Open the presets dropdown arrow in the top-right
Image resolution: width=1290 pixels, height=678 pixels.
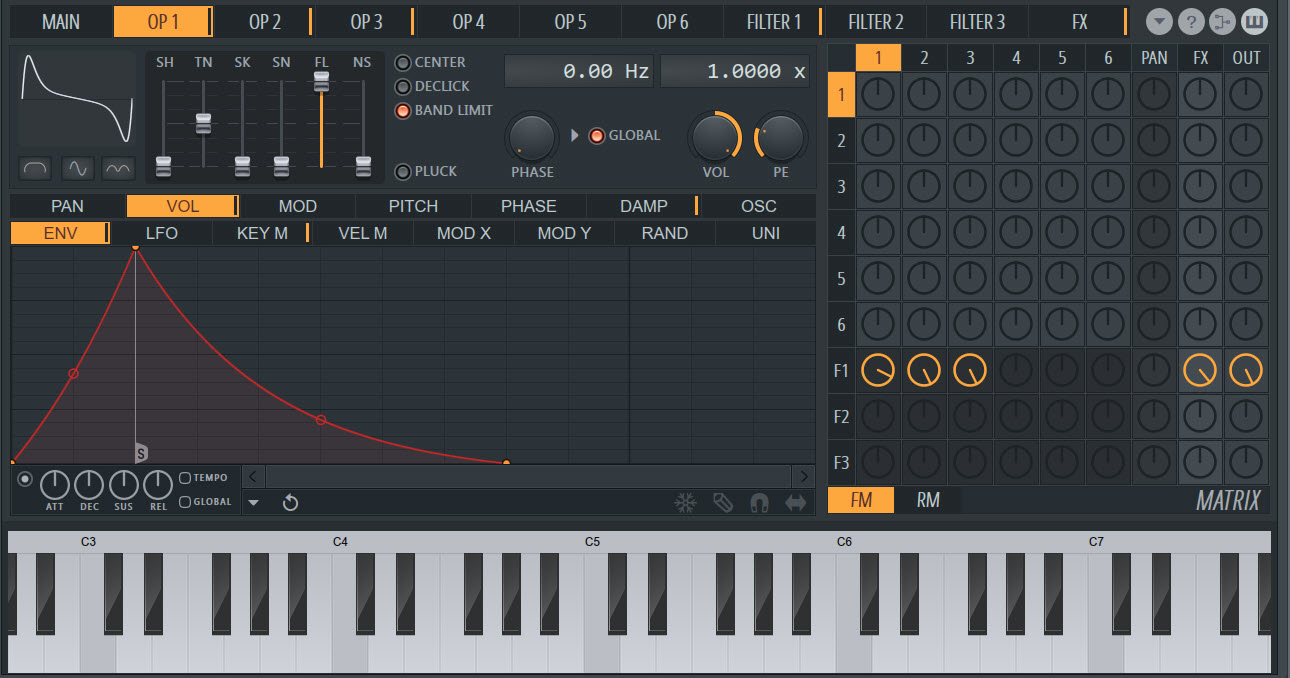coord(1158,21)
